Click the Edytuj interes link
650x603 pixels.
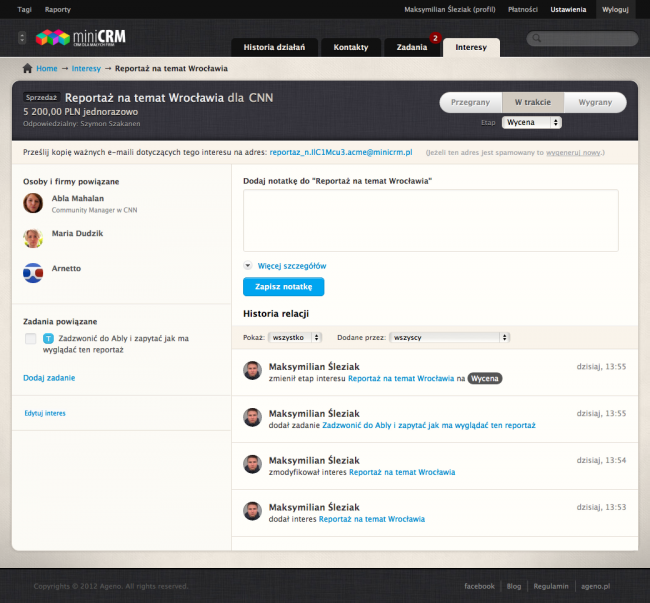point(45,413)
